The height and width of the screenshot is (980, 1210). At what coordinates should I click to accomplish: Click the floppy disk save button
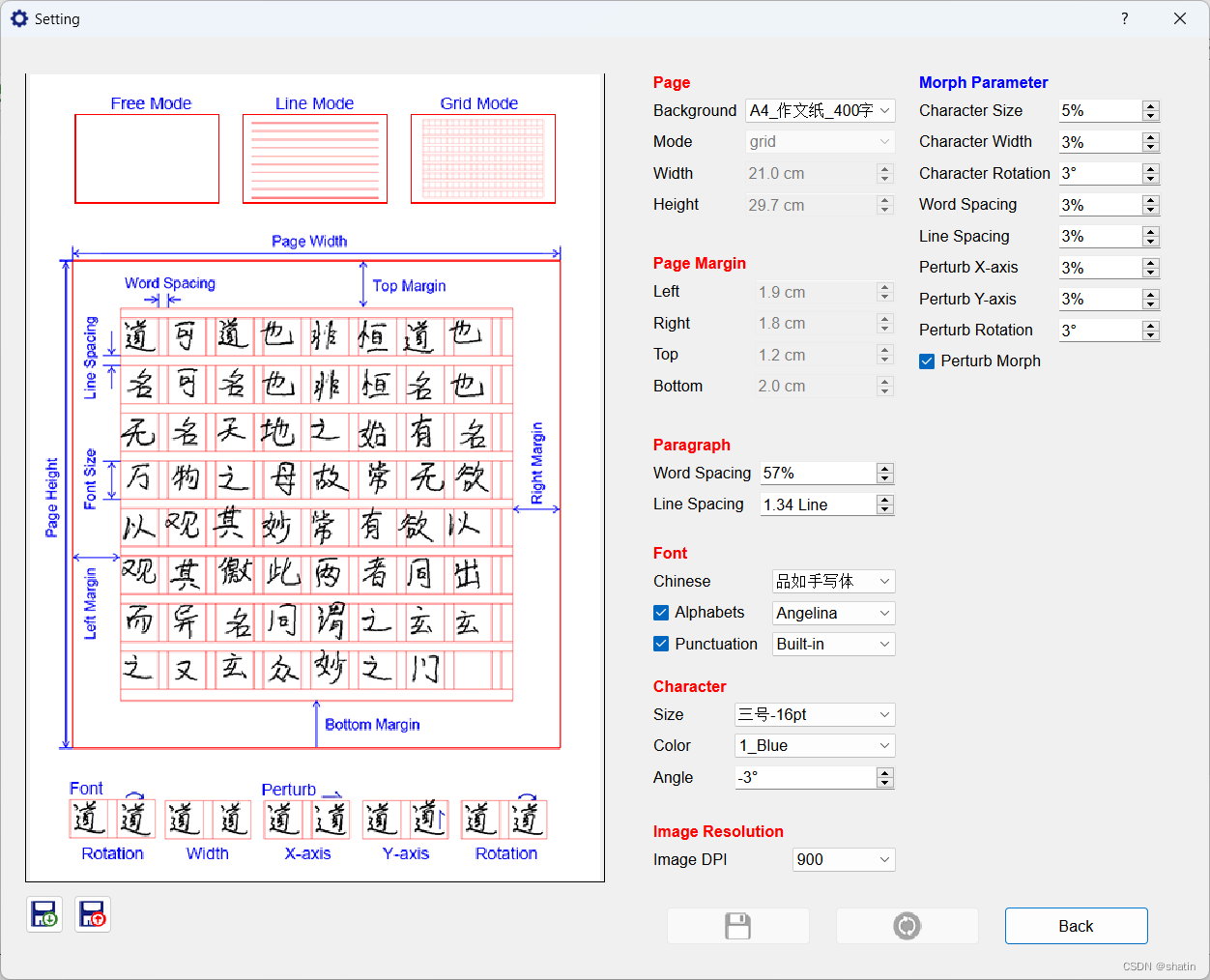pyautogui.click(x=738, y=926)
